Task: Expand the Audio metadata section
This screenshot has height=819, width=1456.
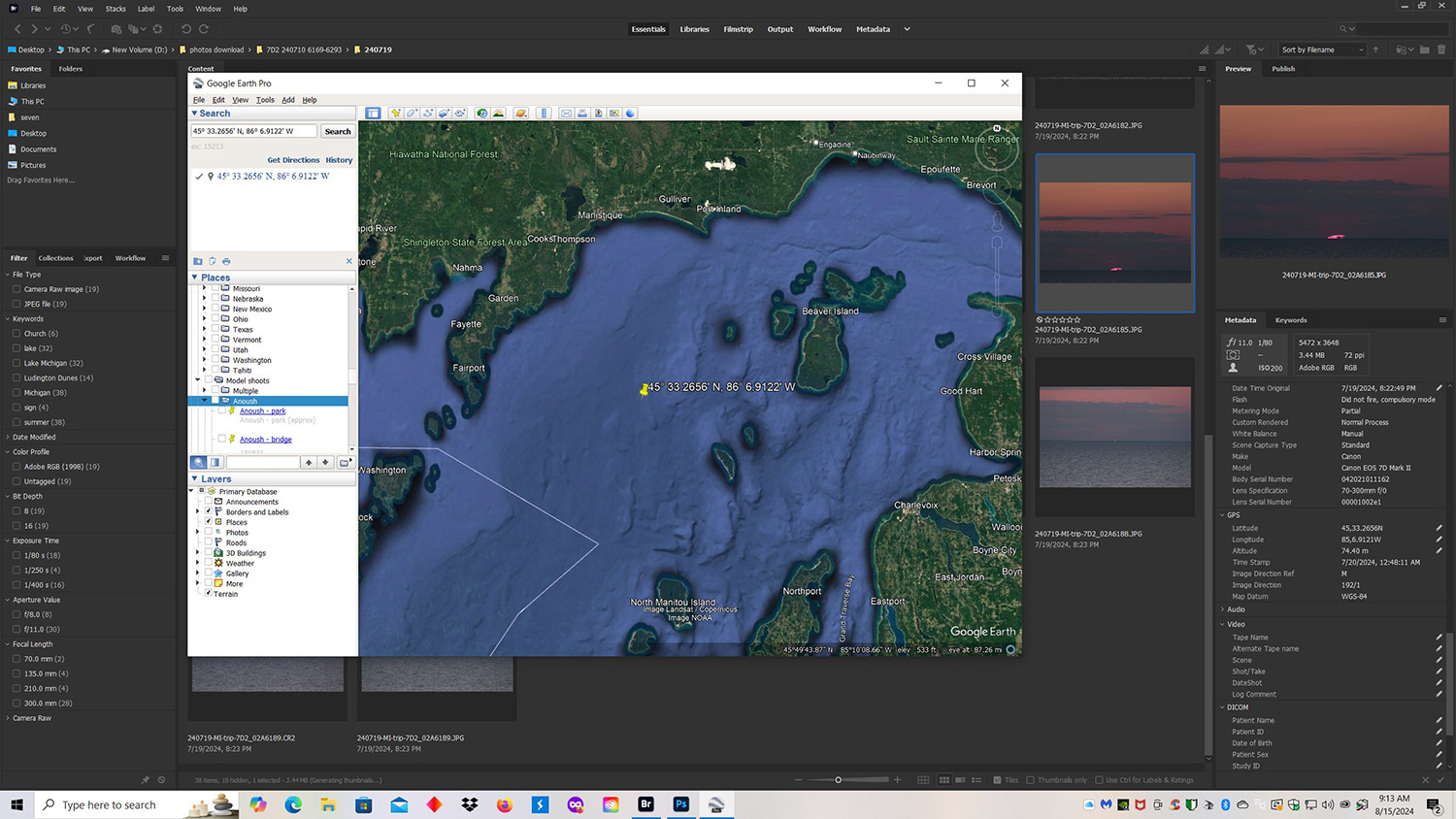Action: point(1223,609)
